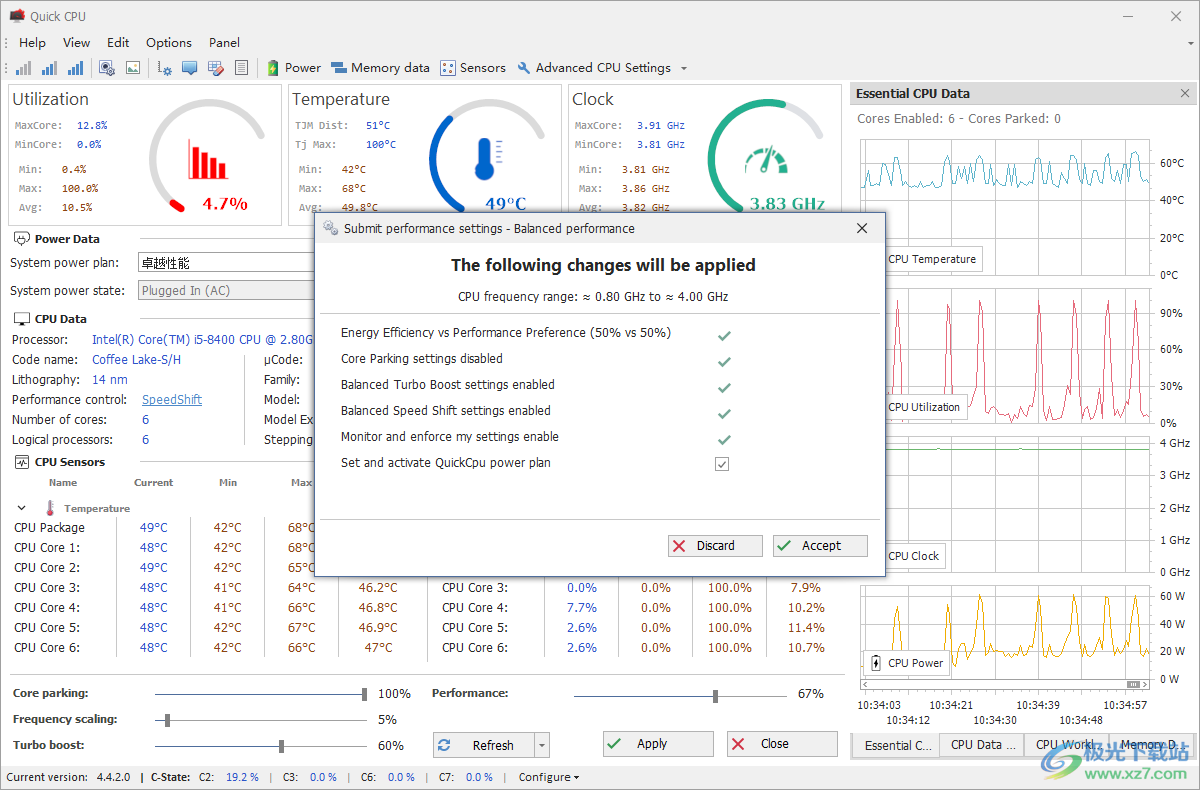
Task: Click the C2 state value 19.2 %
Action: (x=242, y=777)
